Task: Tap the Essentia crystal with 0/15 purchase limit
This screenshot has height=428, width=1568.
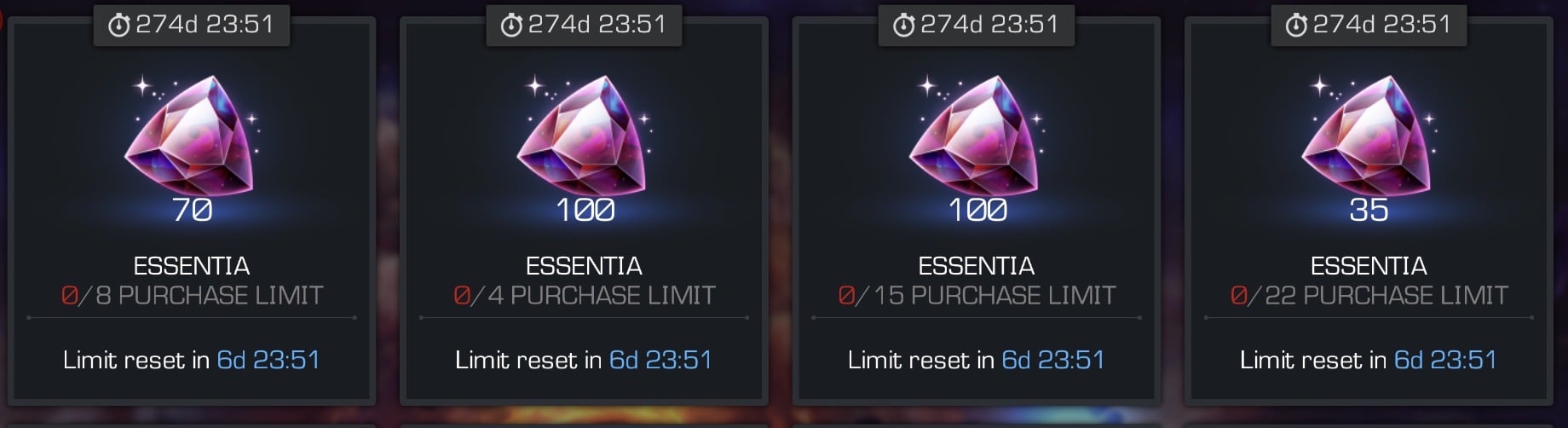Action: click(977, 136)
